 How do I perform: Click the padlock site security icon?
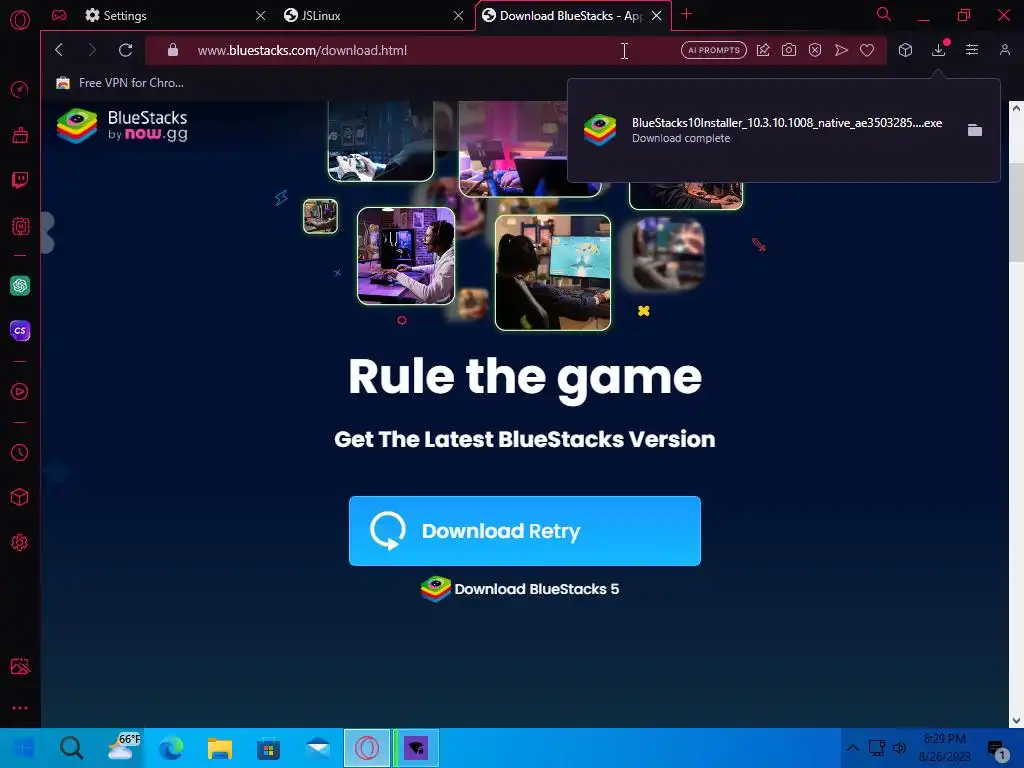[172, 50]
